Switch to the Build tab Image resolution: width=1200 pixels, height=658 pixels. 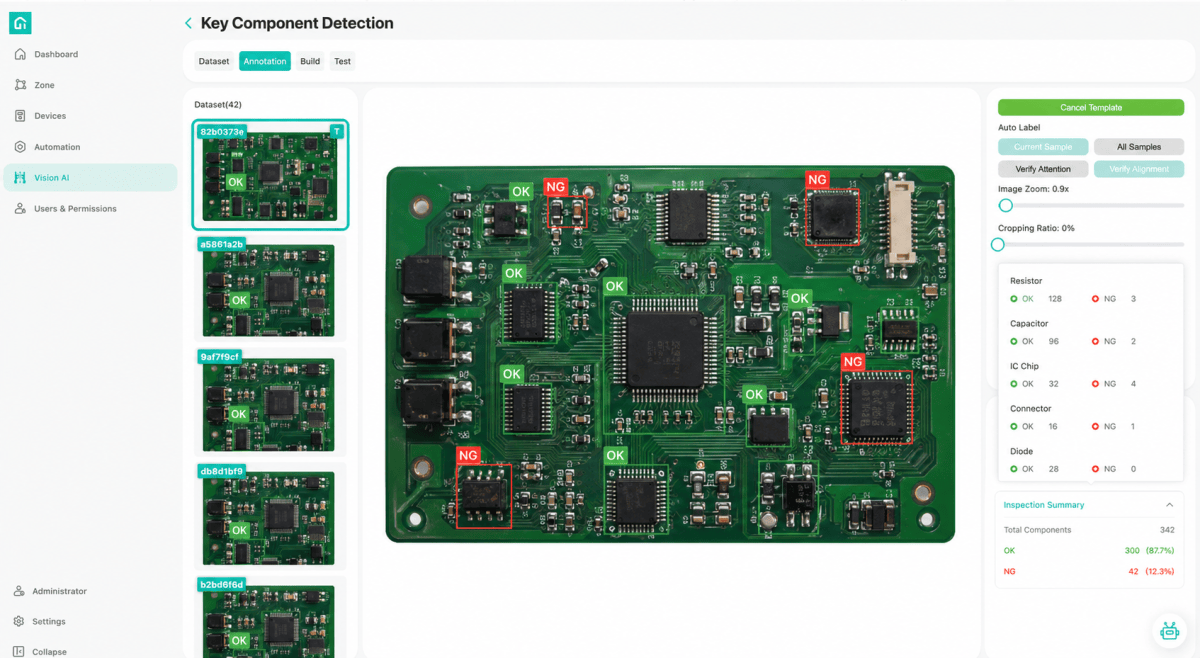click(x=310, y=61)
